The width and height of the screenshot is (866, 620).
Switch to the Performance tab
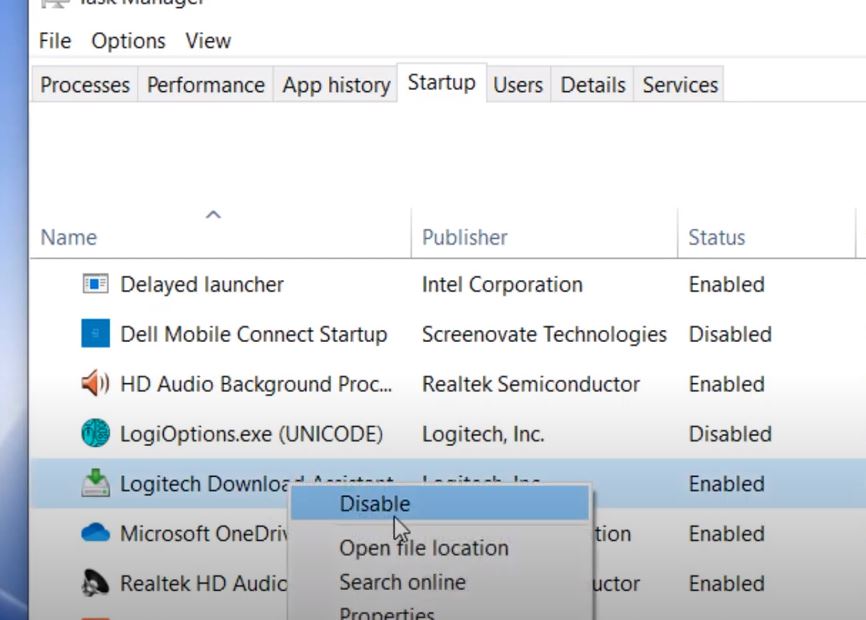point(205,85)
